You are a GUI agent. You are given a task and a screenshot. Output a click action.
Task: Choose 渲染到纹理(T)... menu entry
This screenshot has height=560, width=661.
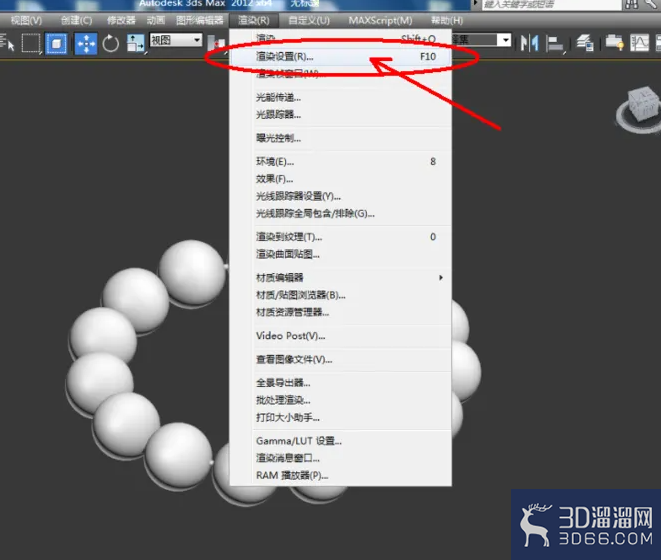341,237
